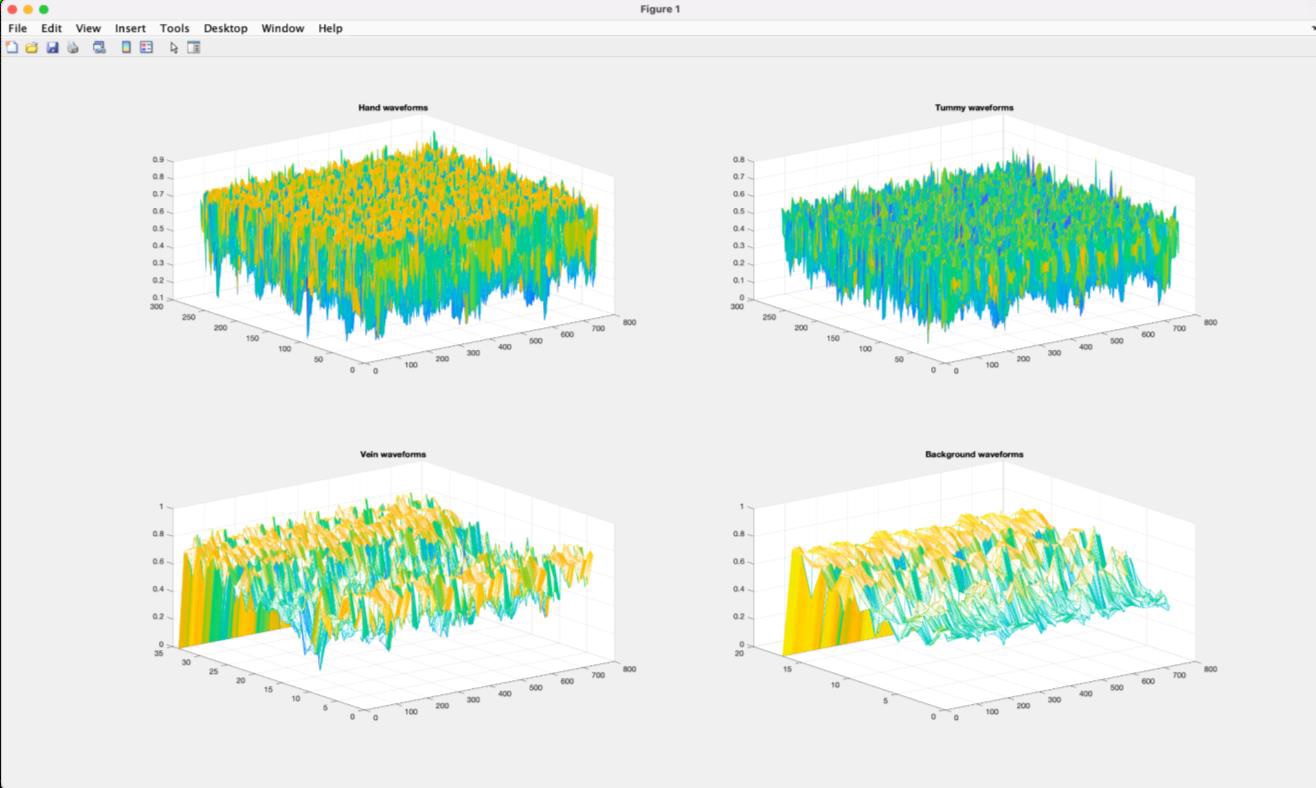1316x788 pixels.
Task: Click the Open File folder icon
Action: pyautogui.click(x=32, y=47)
